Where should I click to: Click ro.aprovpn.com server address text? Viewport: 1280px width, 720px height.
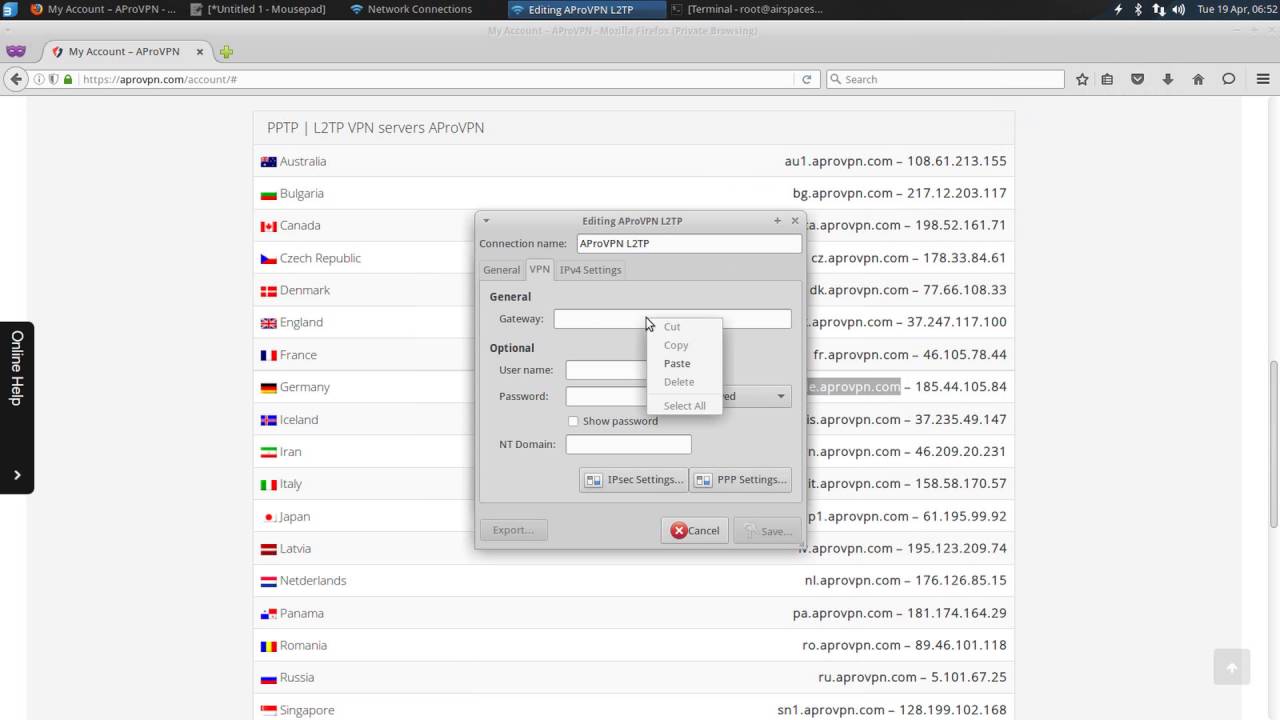[851, 645]
